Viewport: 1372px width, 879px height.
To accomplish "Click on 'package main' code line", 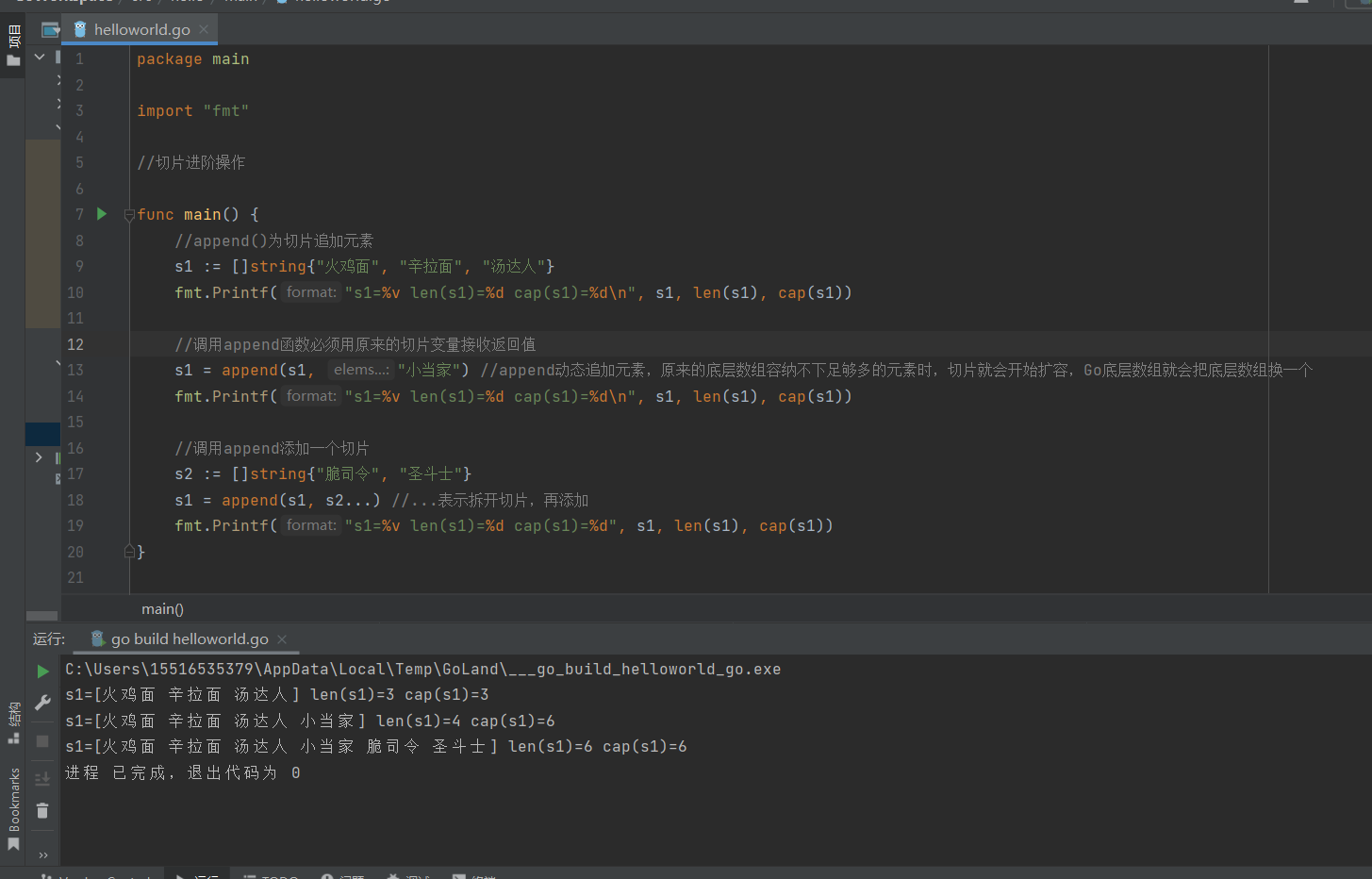I will (193, 58).
